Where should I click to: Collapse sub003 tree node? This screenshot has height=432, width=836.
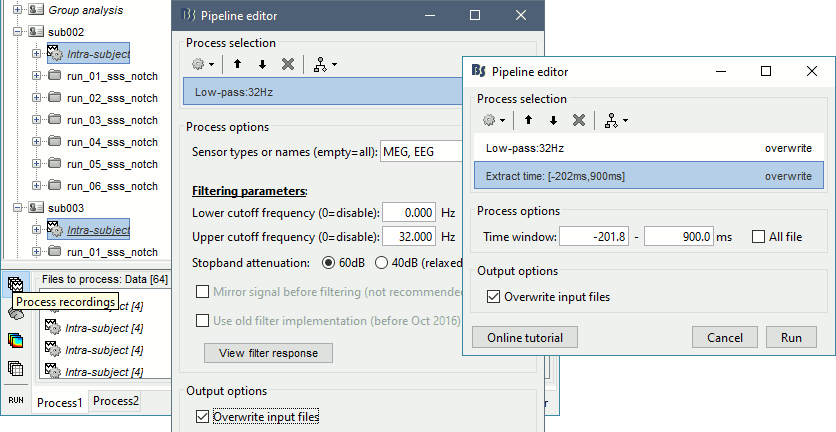click(x=18, y=207)
